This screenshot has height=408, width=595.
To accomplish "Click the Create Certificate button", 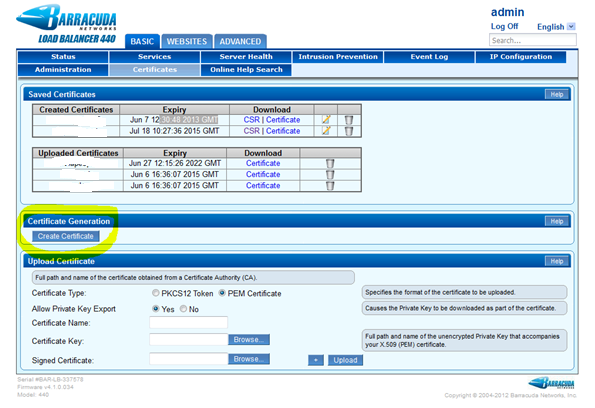I will (66, 236).
